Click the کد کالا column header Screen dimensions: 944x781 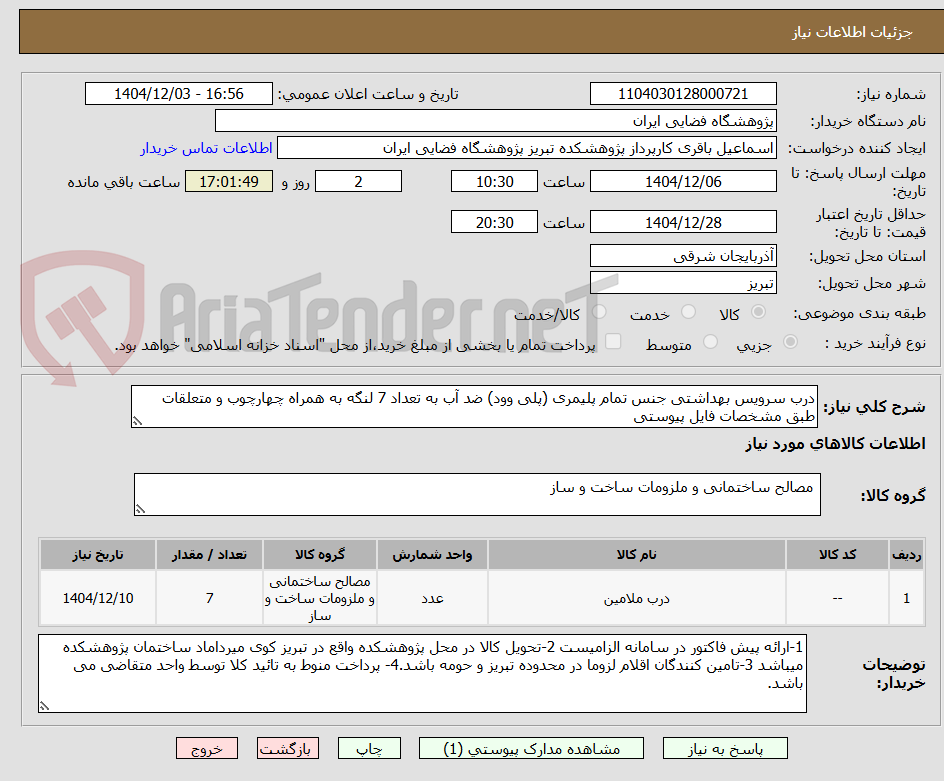coord(837,555)
